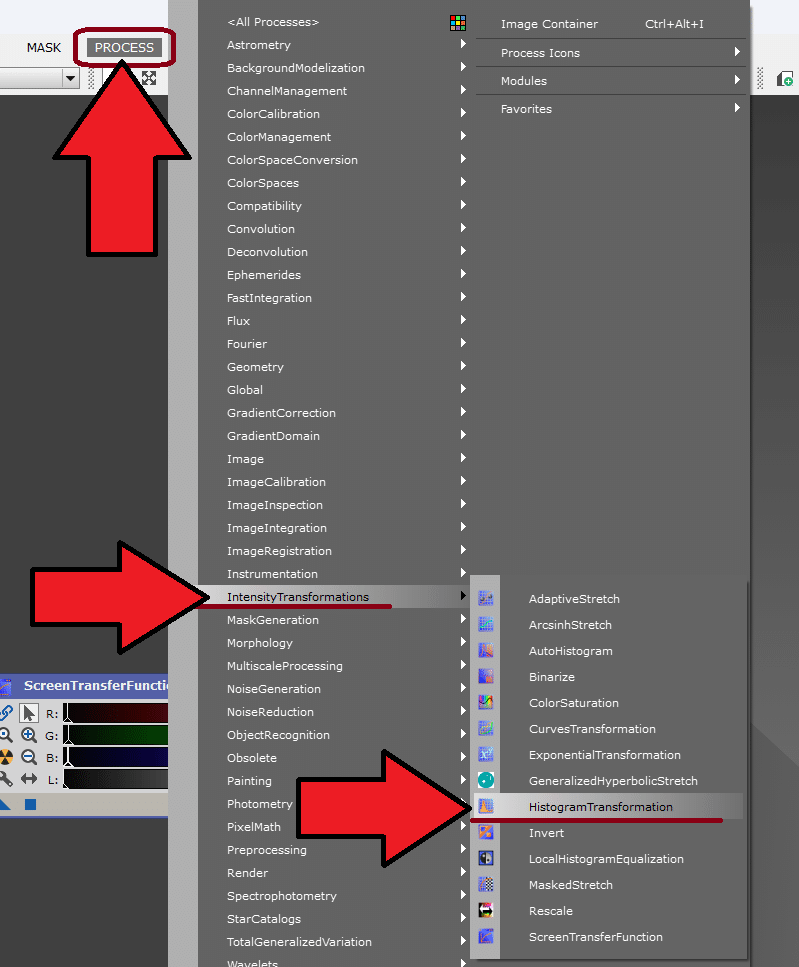Viewport: 799px width, 967px height.
Task: Click the green G channel STF slider
Action: point(116,735)
